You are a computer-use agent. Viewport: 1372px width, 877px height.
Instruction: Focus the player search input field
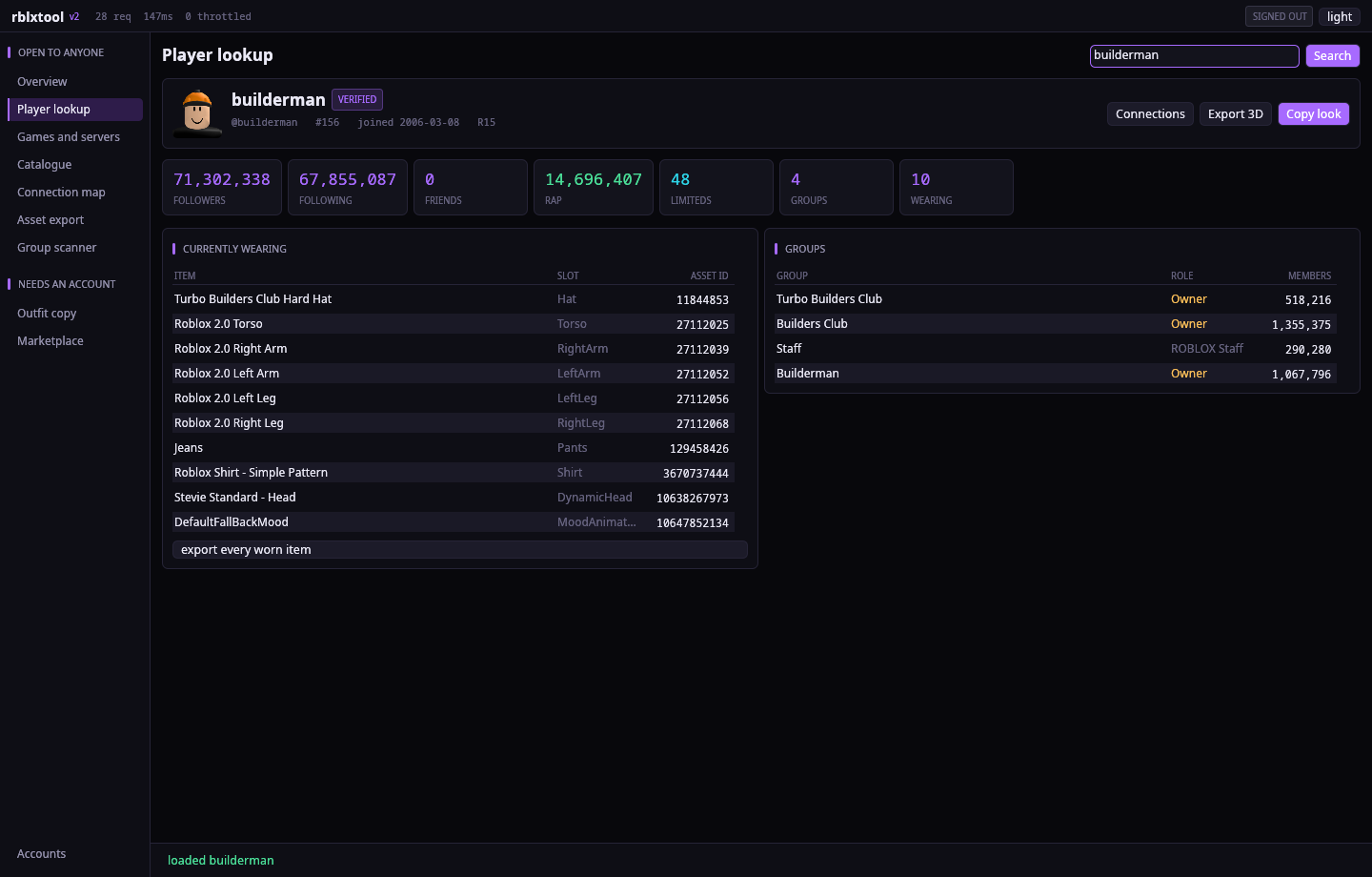tap(1194, 56)
